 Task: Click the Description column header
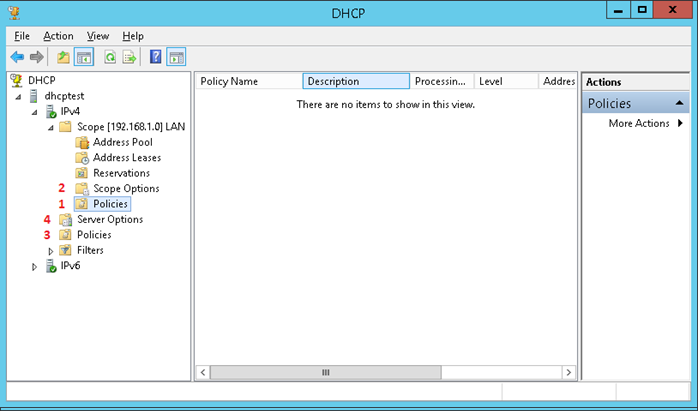click(x=356, y=81)
